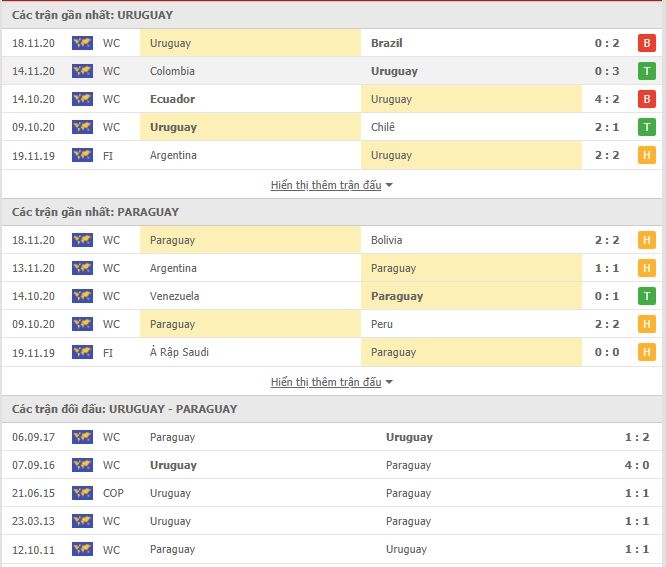The width and height of the screenshot is (666, 567).
Task: Select the 4 : 0 score of Uruguay–Paraguay 07.09.16
Action: pyautogui.click(x=637, y=465)
